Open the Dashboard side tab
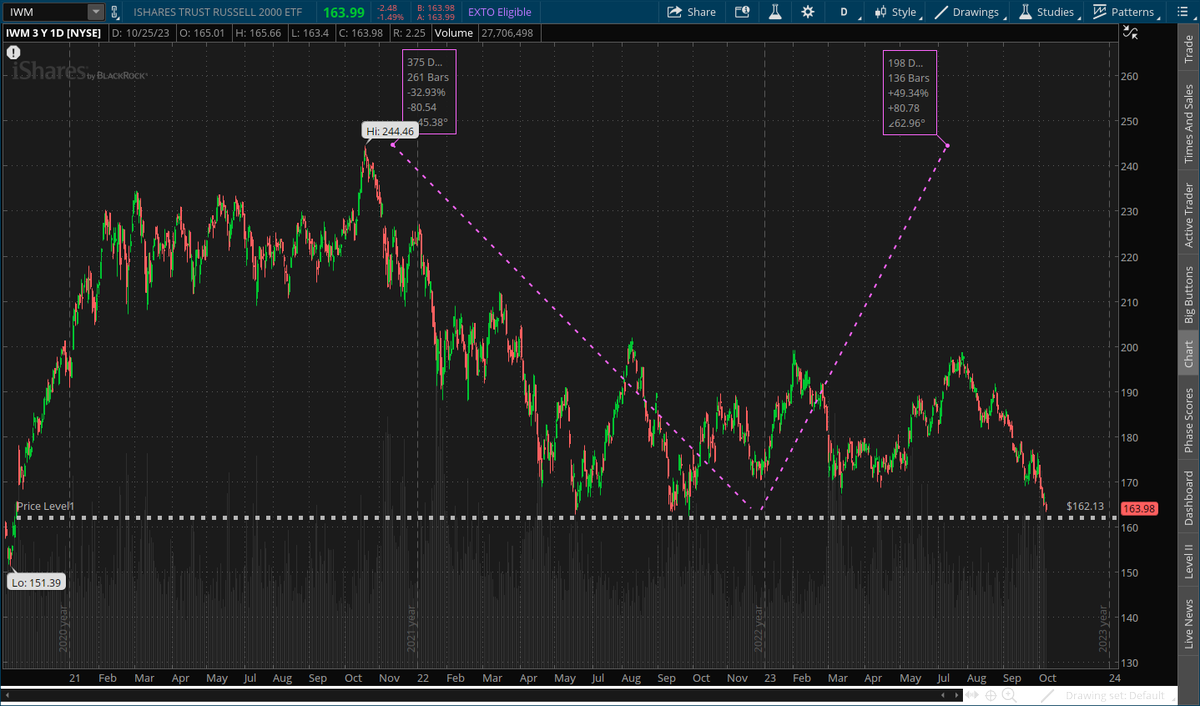Screen dimensions: 1200x706 tap(1188, 498)
